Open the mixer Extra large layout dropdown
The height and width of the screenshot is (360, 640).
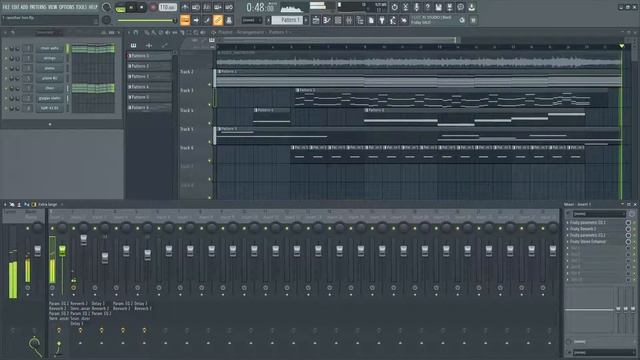point(49,204)
